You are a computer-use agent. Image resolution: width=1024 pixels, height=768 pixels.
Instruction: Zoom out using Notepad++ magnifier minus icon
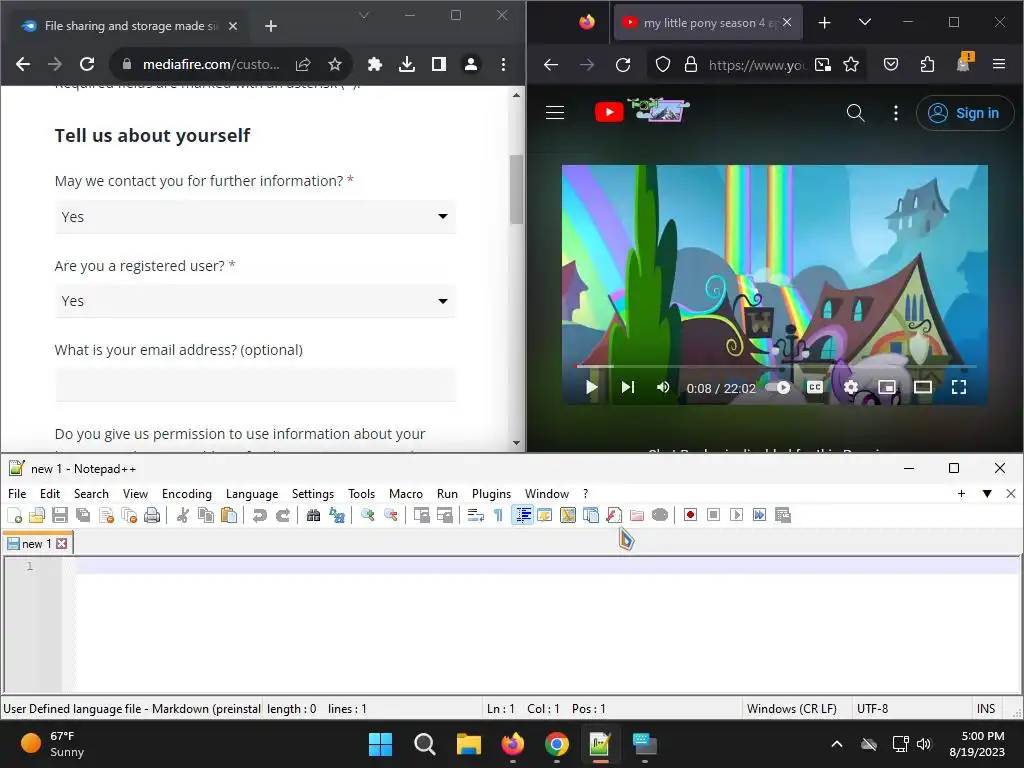[x=391, y=515]
